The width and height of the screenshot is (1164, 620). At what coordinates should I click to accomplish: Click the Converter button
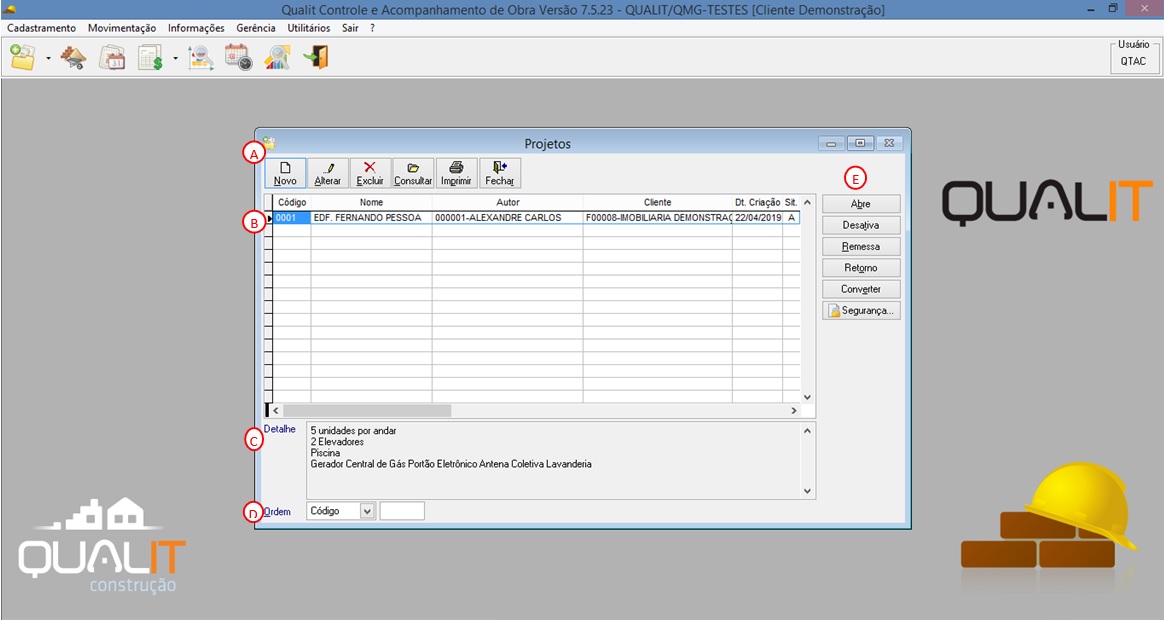coord(861,289)
